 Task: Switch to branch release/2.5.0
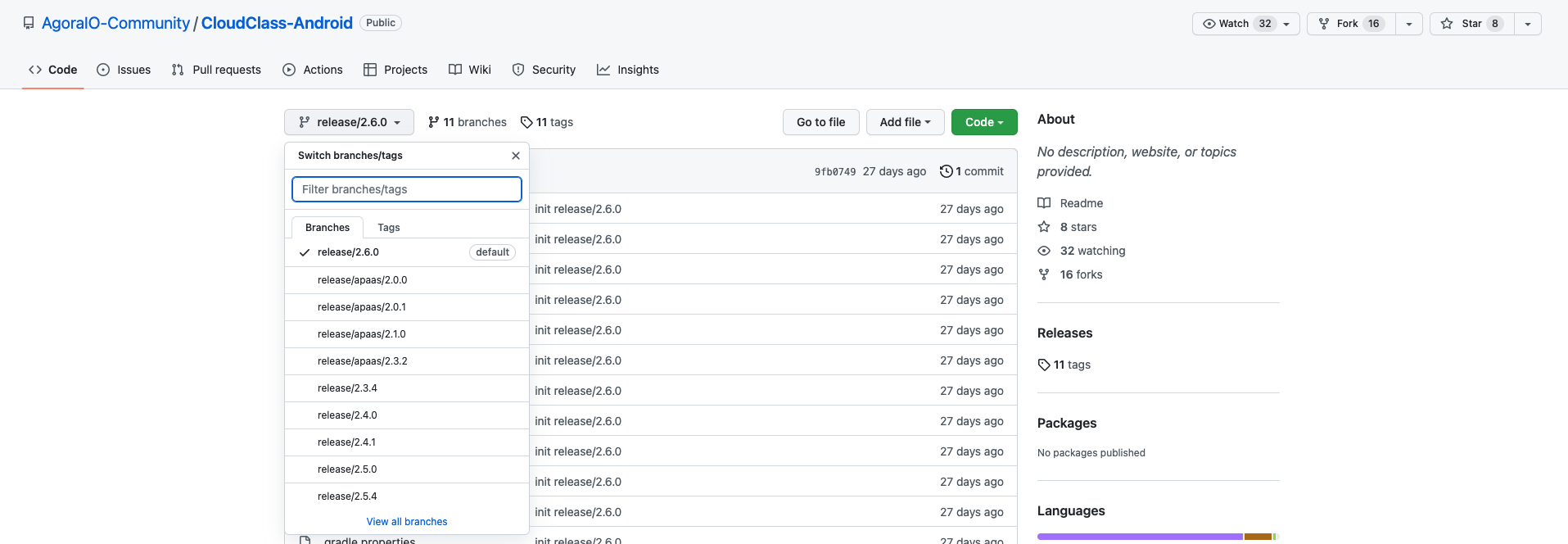coord(407,469)
